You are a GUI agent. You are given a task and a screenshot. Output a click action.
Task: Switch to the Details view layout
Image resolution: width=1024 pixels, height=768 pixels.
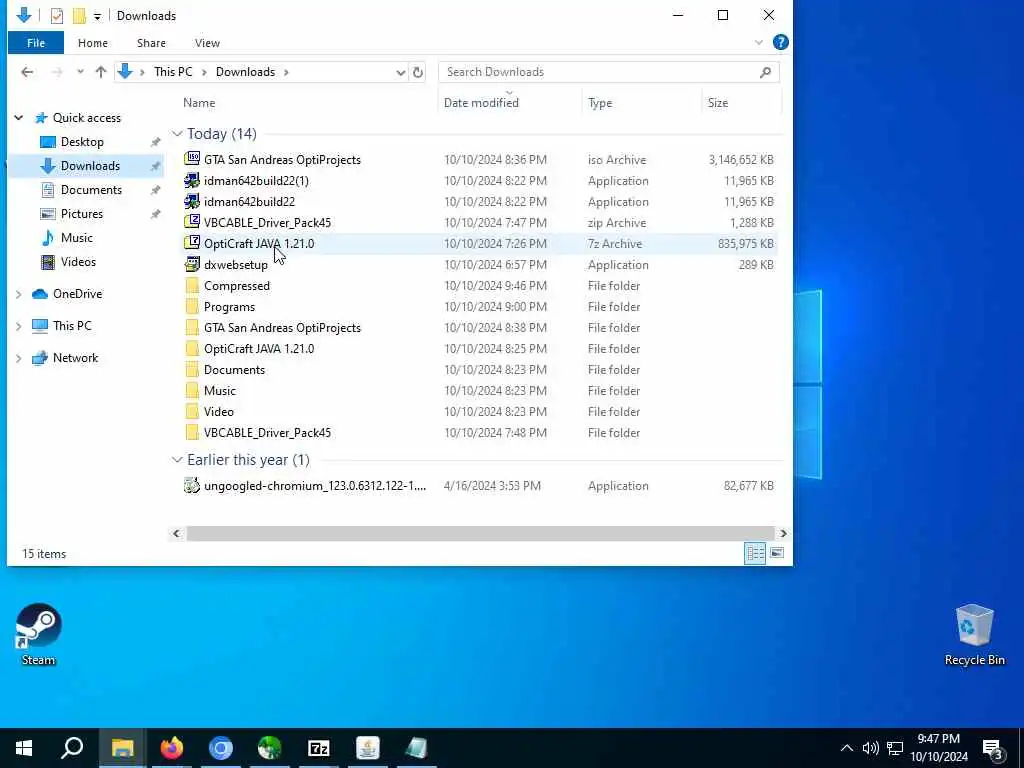pyautogui.click(x=755, y=554)
